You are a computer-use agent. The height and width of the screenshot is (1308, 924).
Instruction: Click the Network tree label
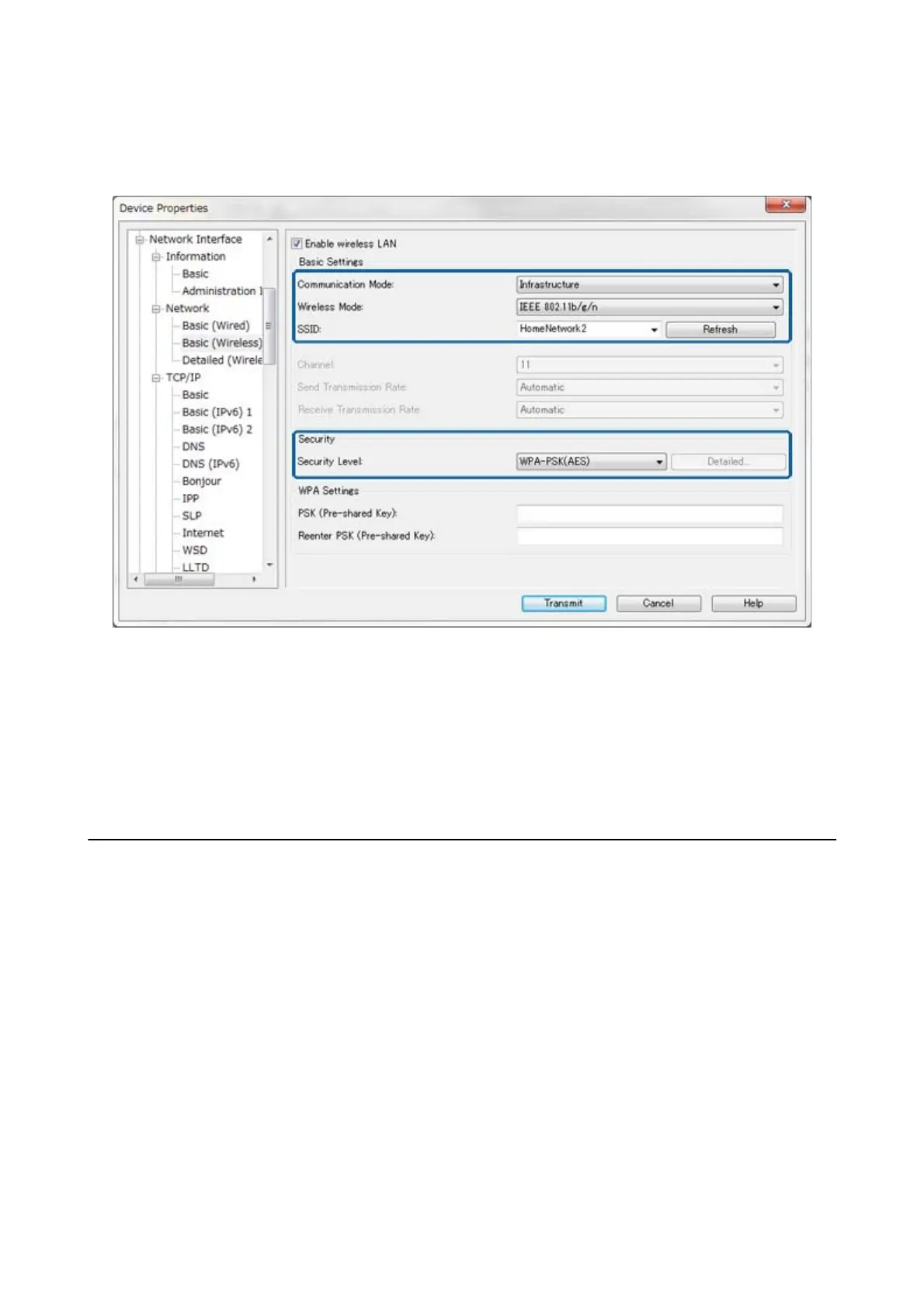point(187,308)
